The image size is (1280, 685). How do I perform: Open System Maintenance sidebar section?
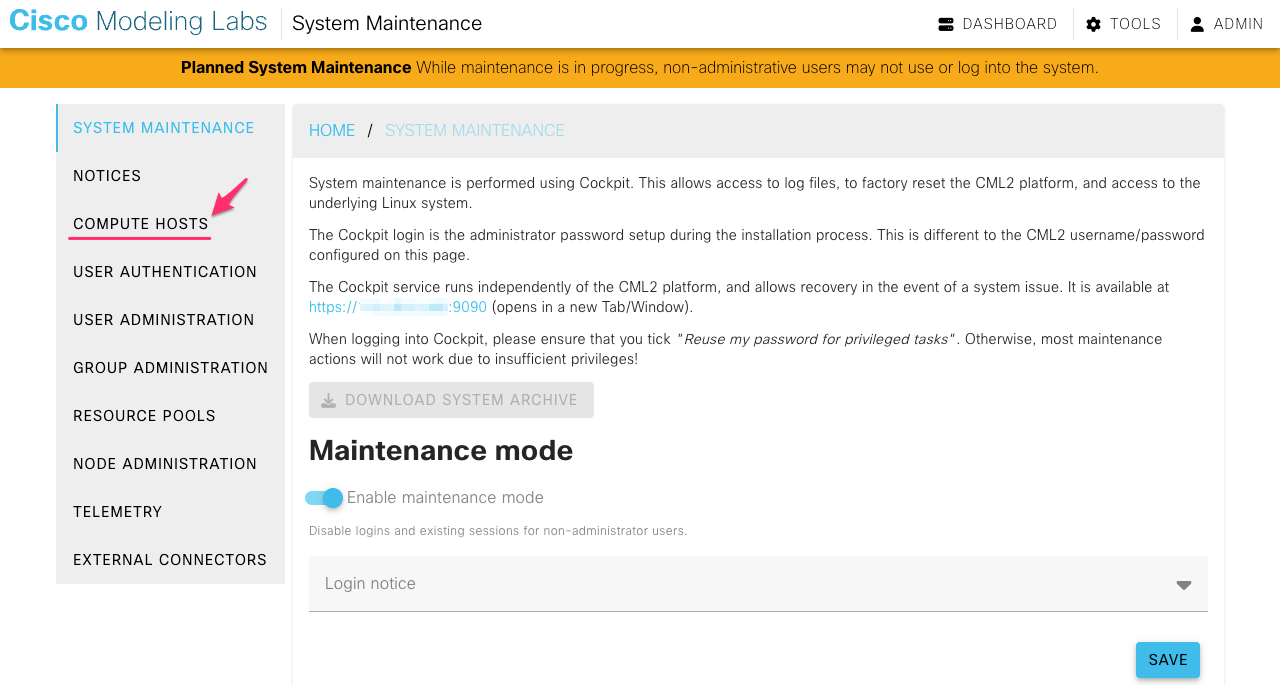pyautogui.click(x=171, y=128)
